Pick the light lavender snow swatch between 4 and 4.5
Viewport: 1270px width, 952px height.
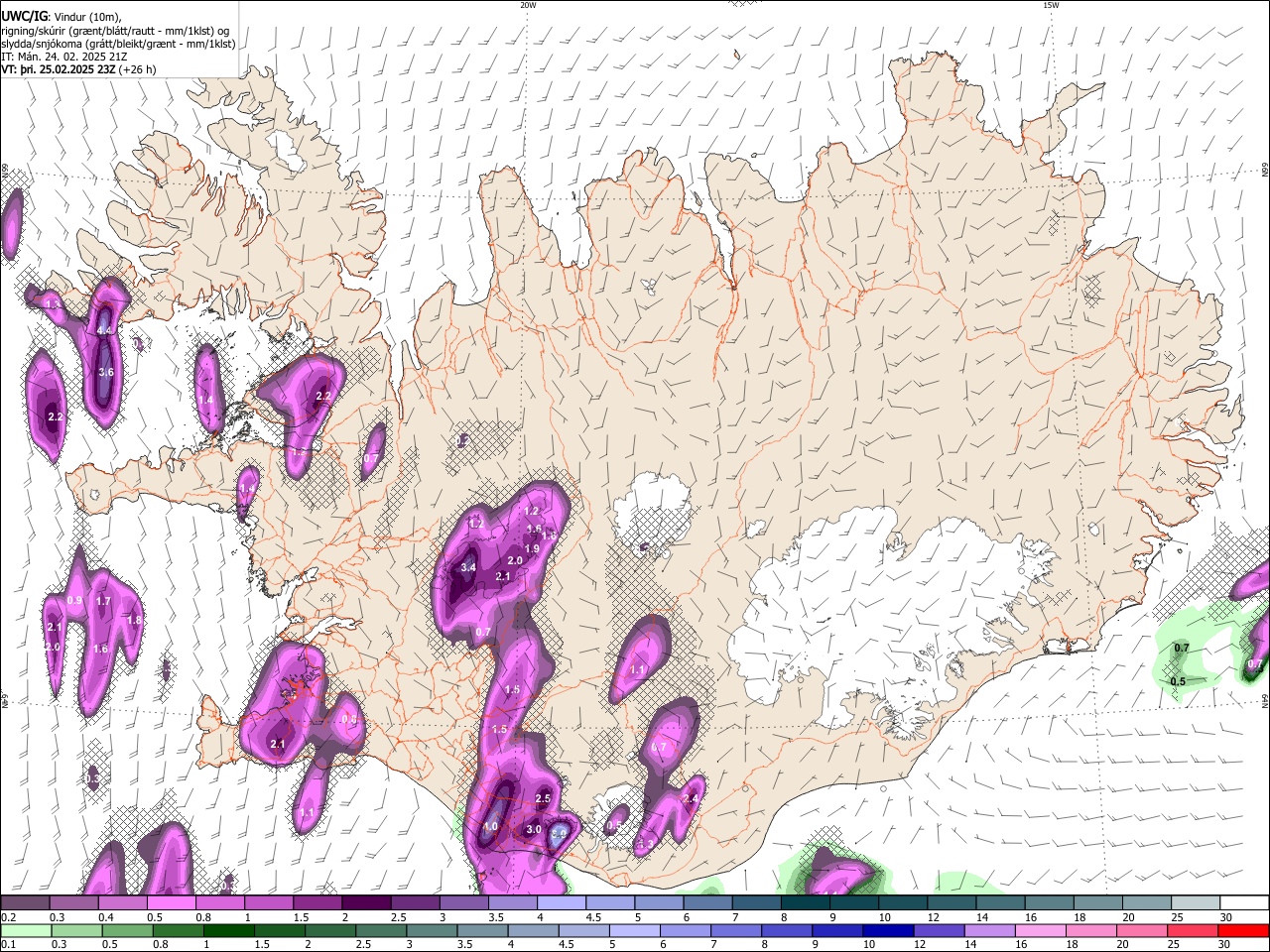click(562, 902)
